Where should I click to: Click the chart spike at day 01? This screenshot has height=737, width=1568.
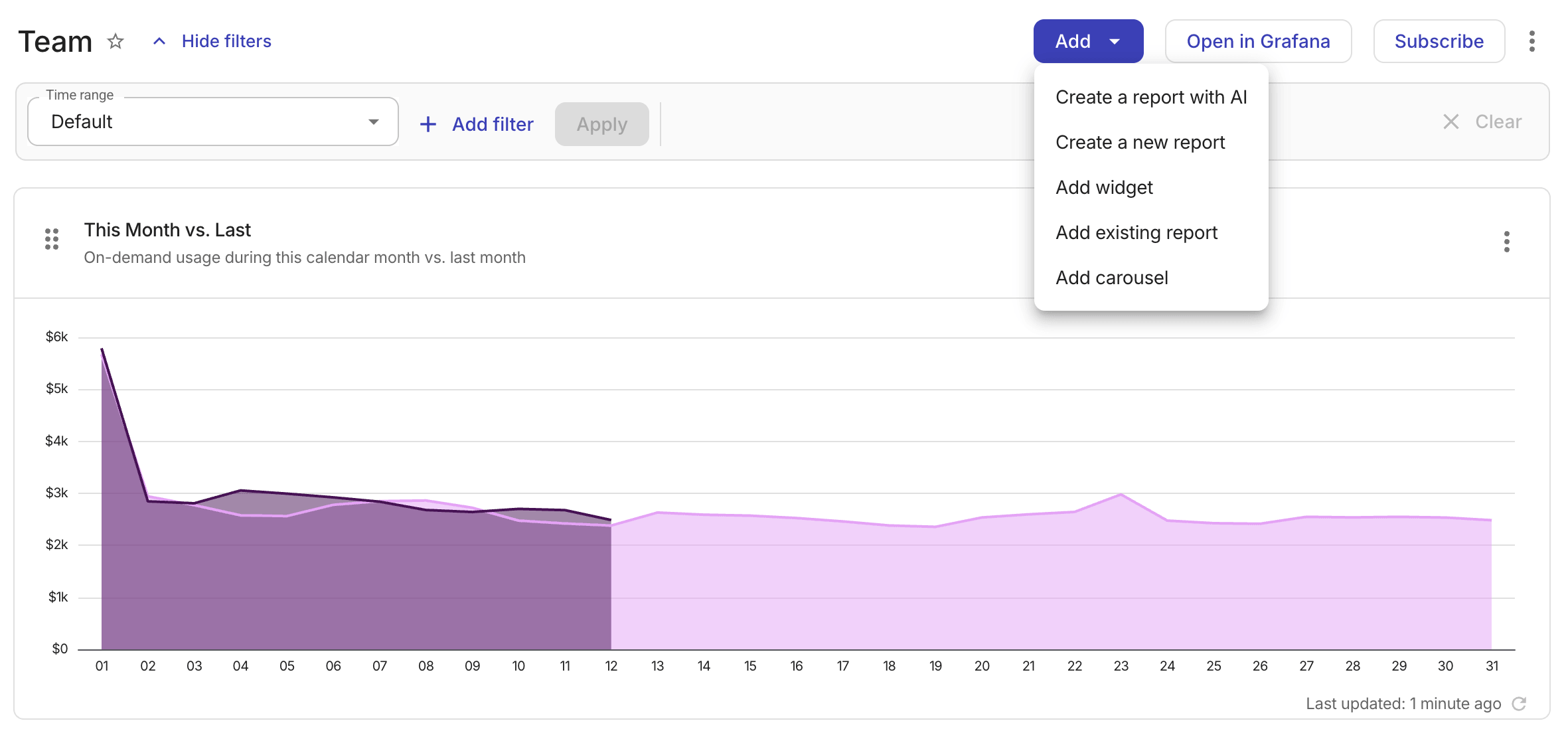click(102, 349)
